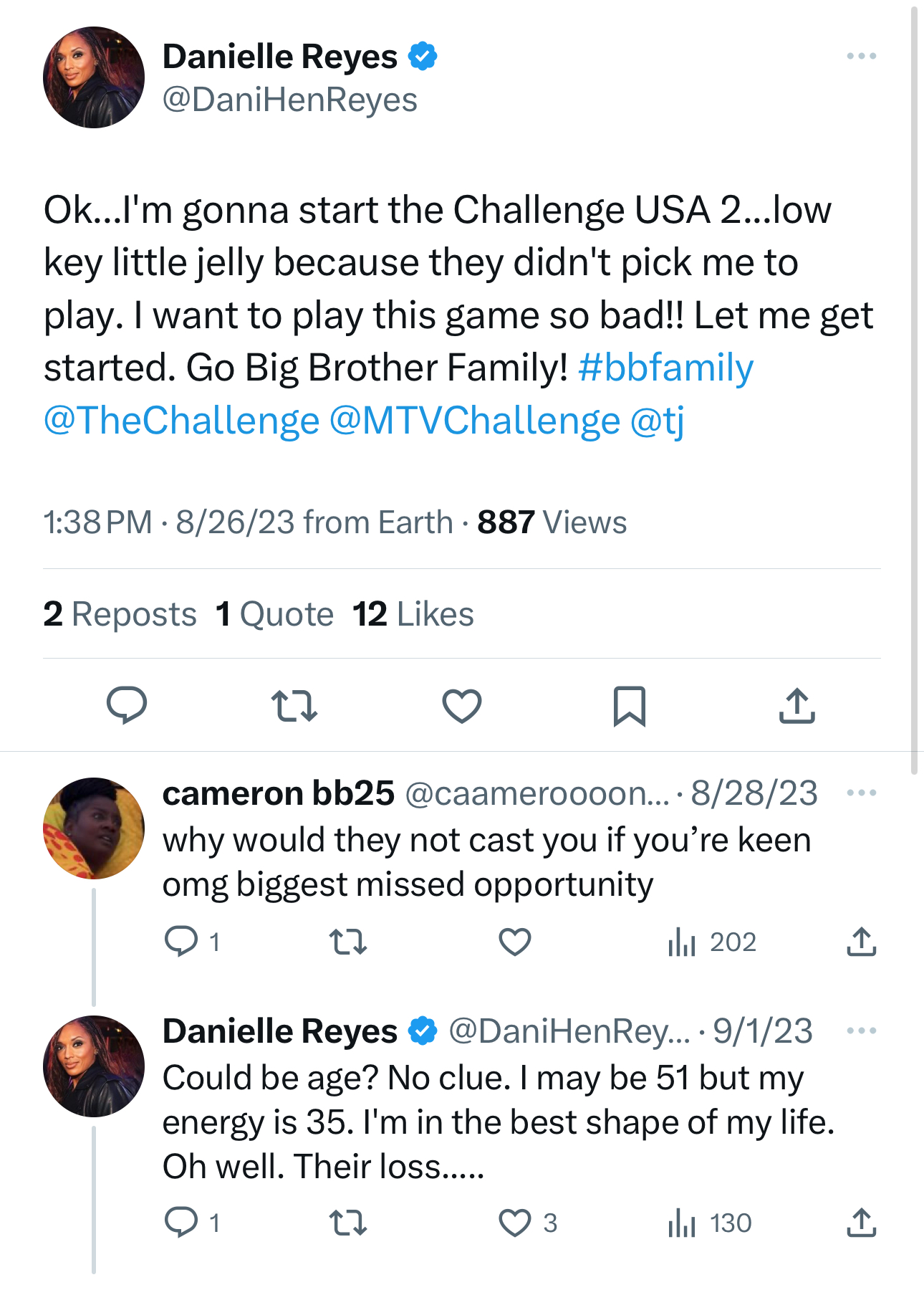Open the @MTVChallenge mention
924x1295 pixels.
tap(475, 420)
